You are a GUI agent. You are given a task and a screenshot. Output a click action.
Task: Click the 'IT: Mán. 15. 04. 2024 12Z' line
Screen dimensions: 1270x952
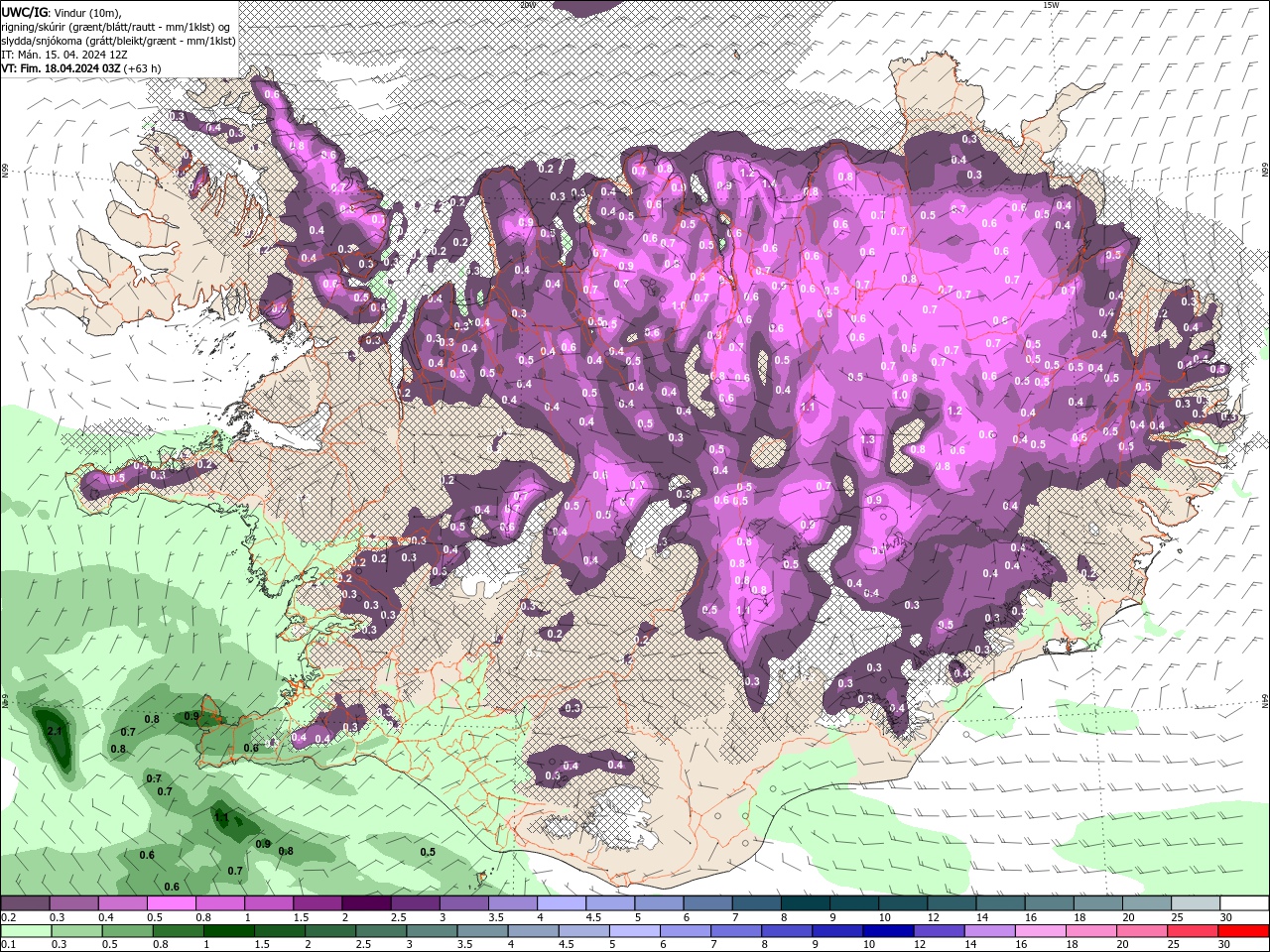64,55
